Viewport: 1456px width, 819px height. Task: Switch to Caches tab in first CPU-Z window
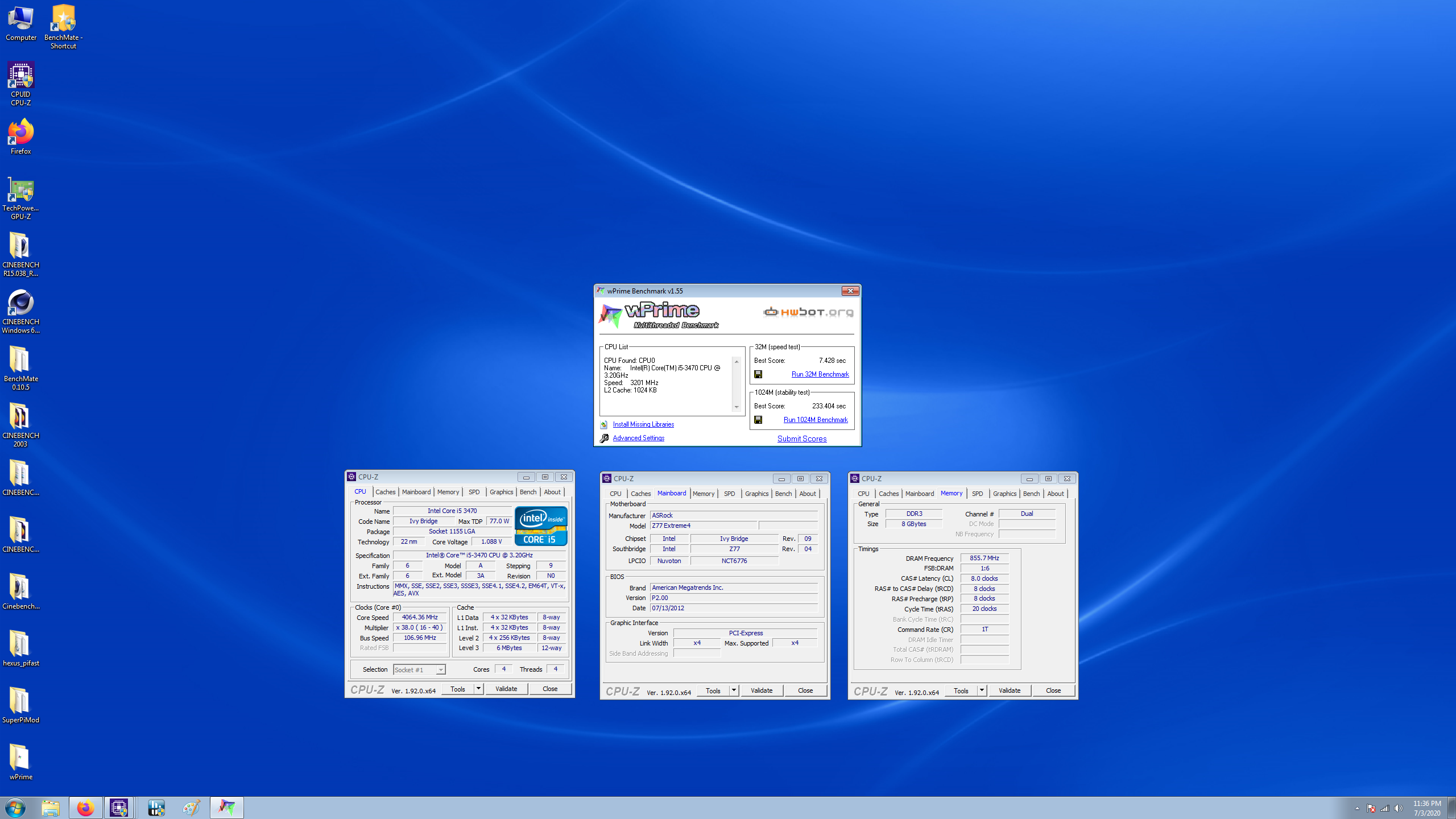pyautogui.click(x=386, y=492)
